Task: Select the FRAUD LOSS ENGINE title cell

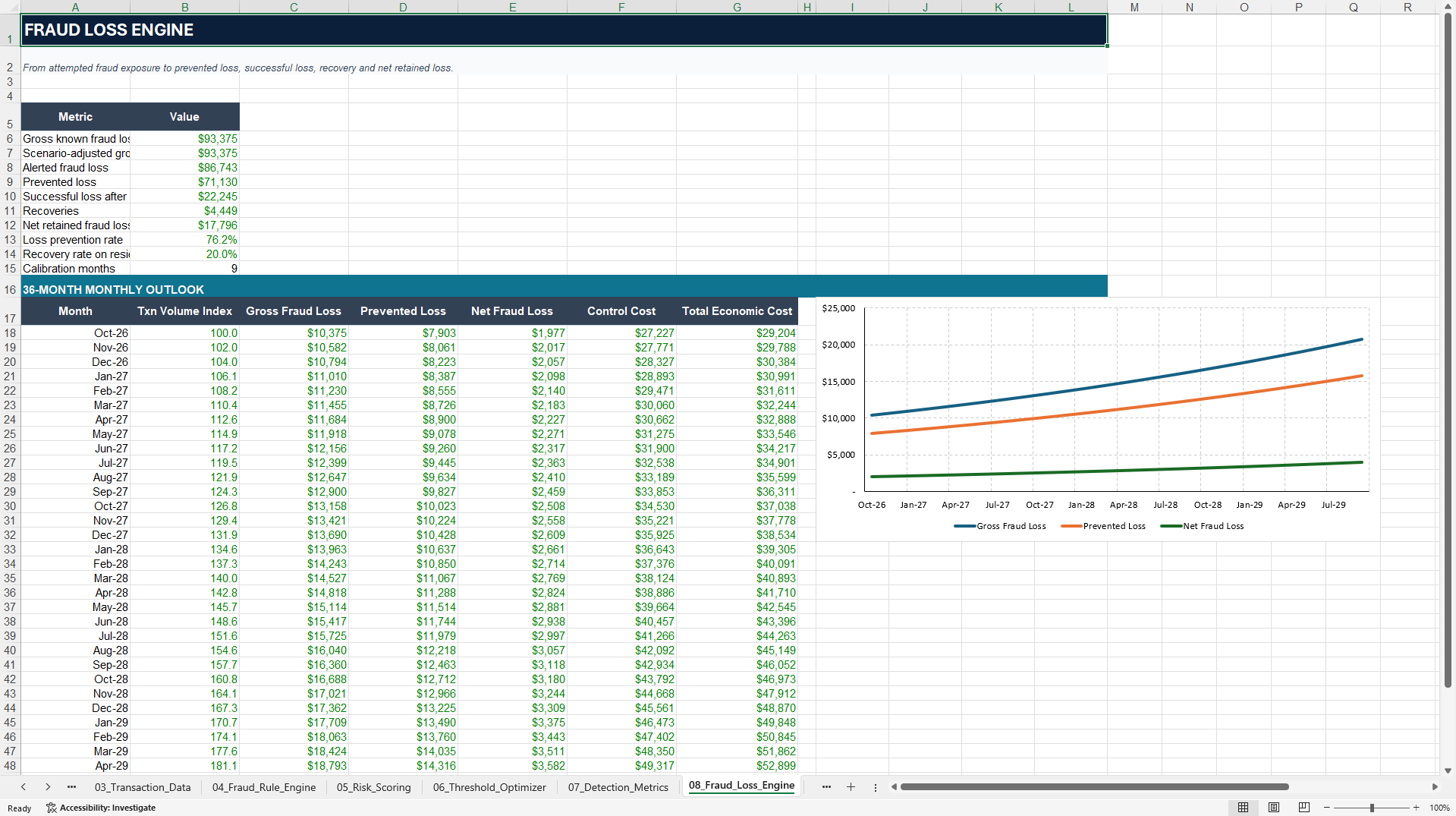Action: click(564, 30)
